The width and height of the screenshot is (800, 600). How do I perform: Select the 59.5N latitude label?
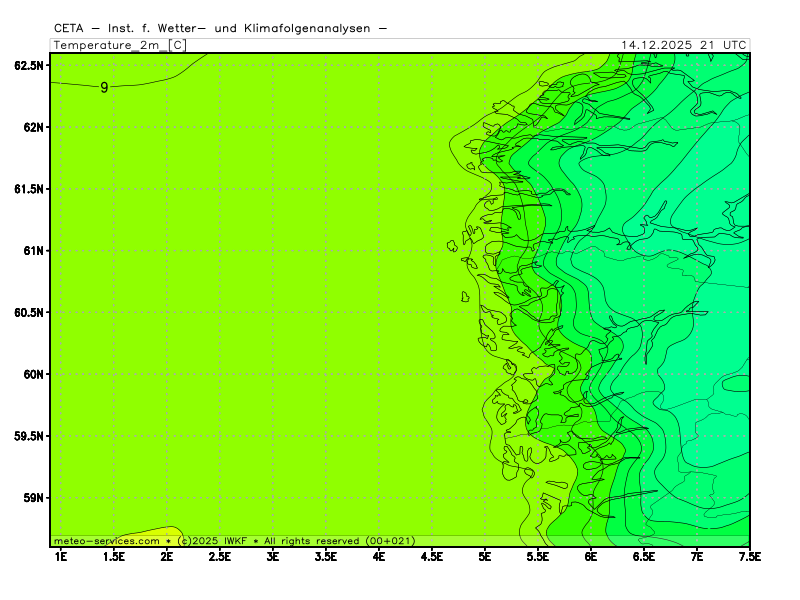pyautogui.click(x=29, y=436)
